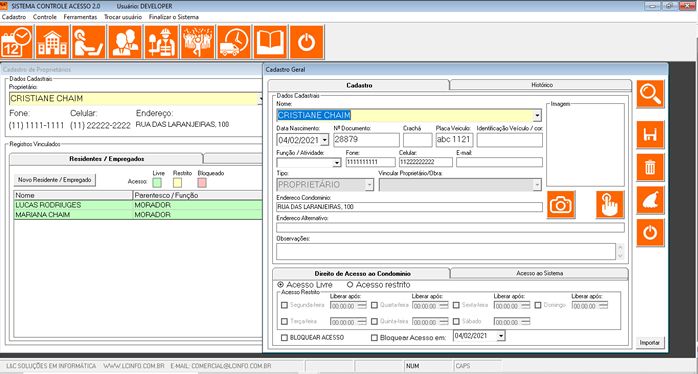
Task: Click the construction worker toolbar icon
Action: [162, 42]
